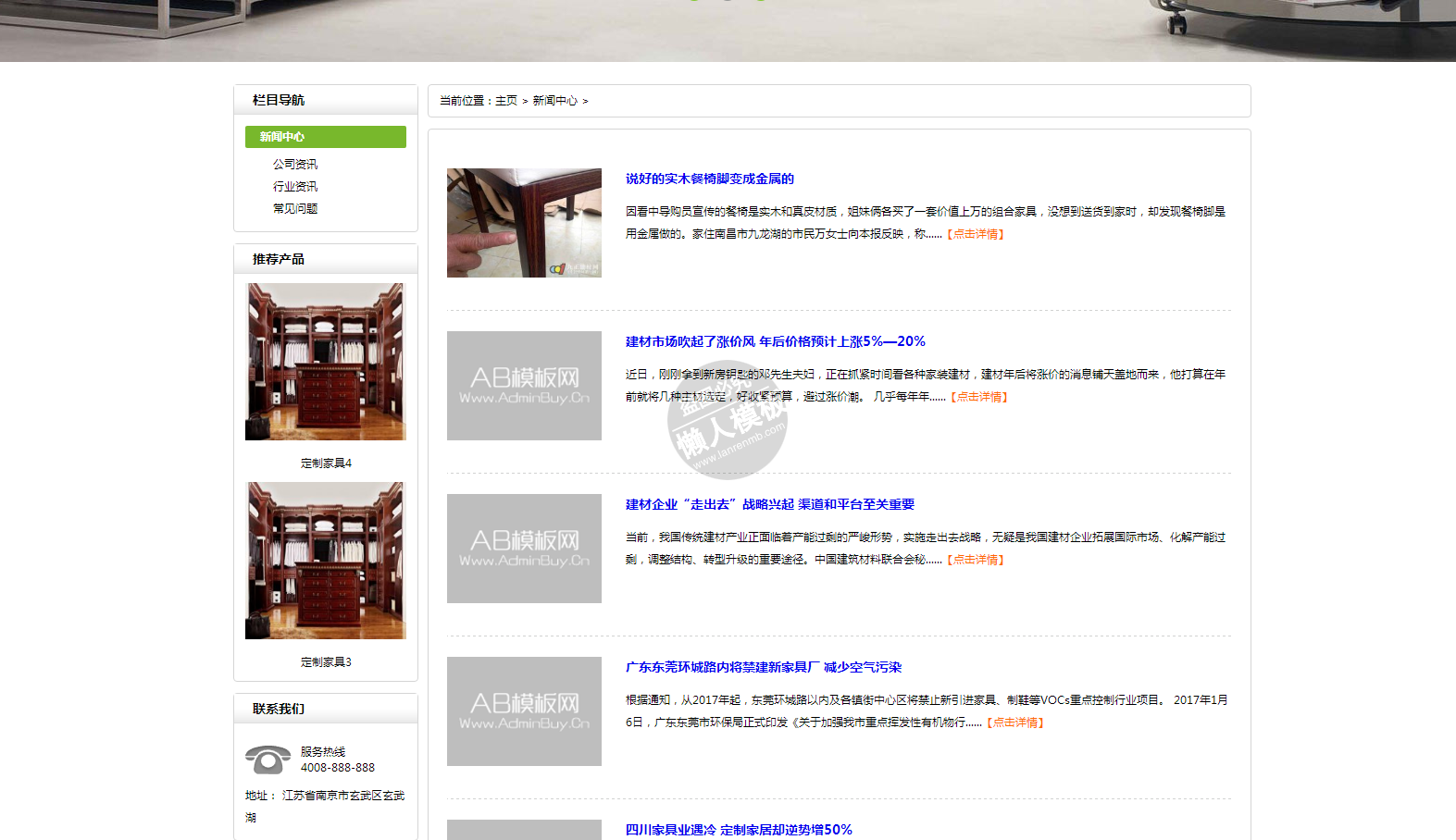Click the telephone hotline icon

(x=268, y=760)
